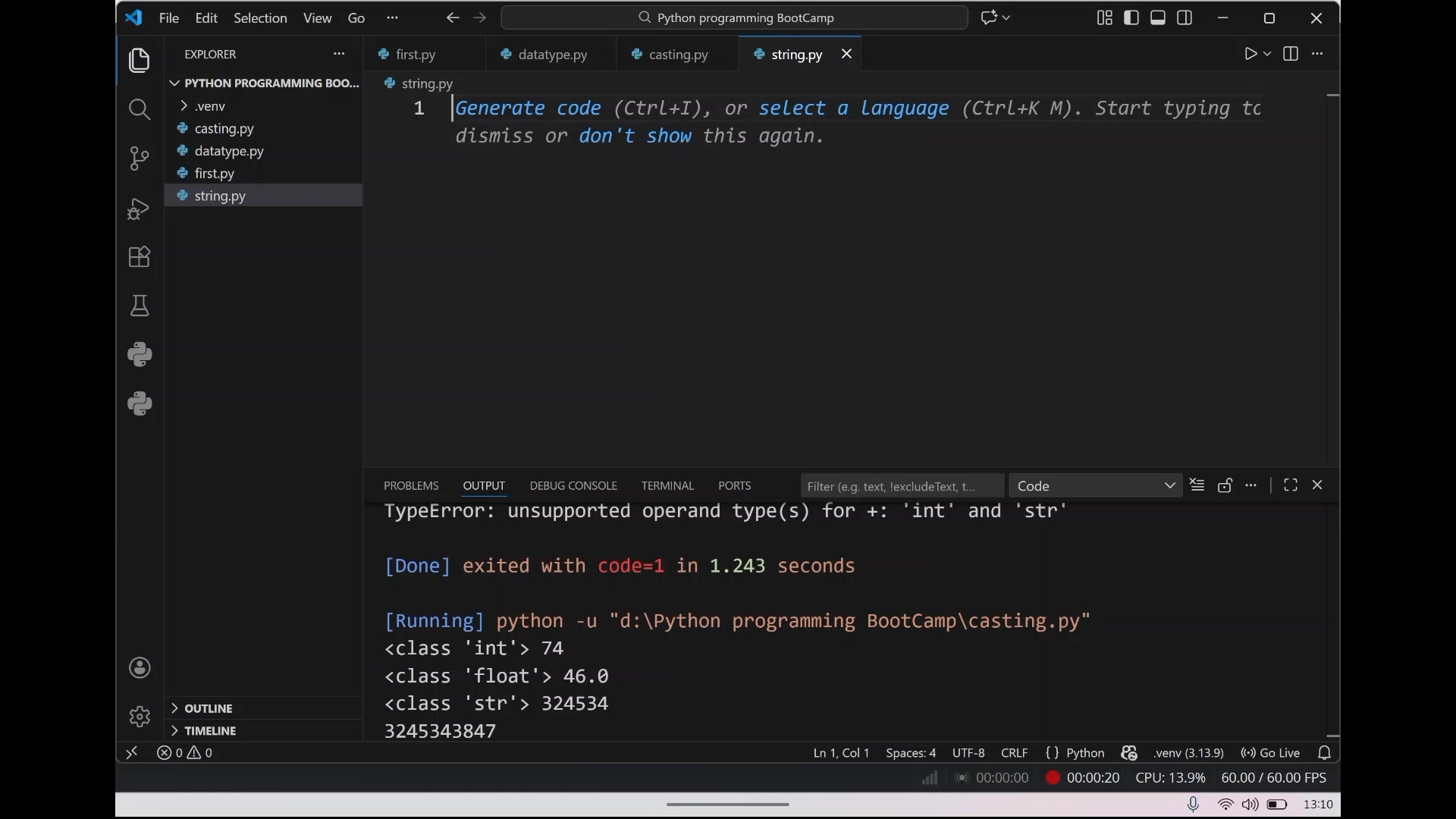Open the second Python activity bar icon
This screenshot has height=819, width=1456.
coord(140,403)
